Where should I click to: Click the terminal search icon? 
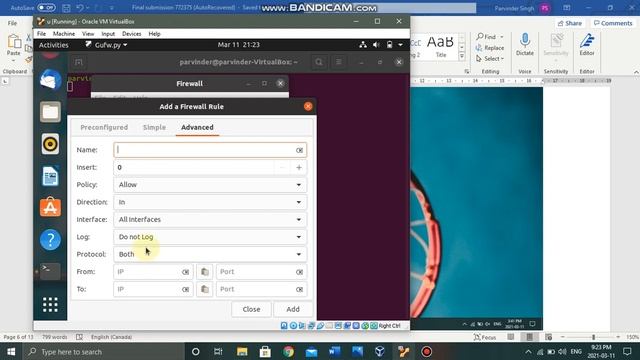tap(319, 62)
